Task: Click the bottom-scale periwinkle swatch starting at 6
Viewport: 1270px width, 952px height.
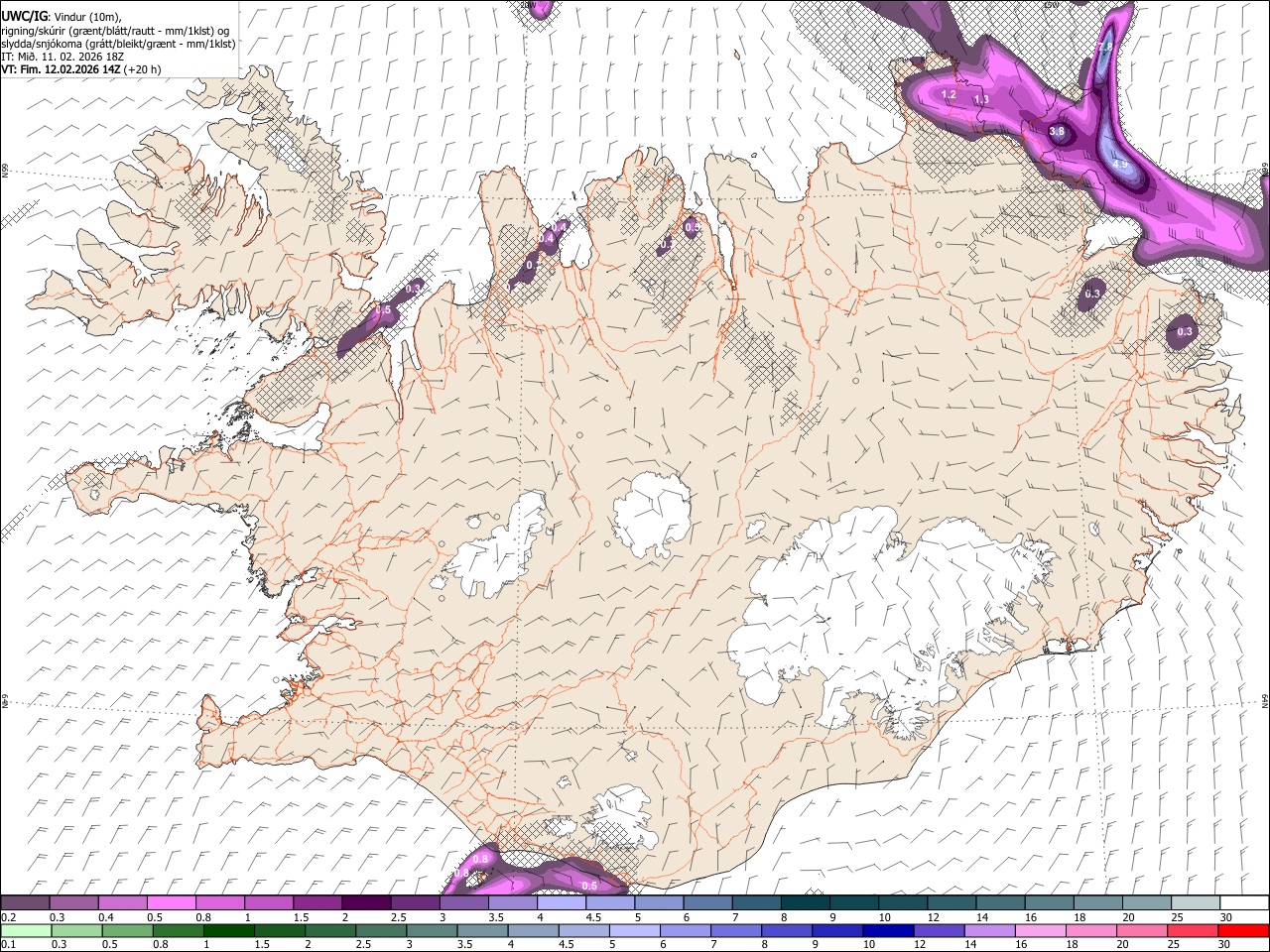Action: (x=685, y=930)
